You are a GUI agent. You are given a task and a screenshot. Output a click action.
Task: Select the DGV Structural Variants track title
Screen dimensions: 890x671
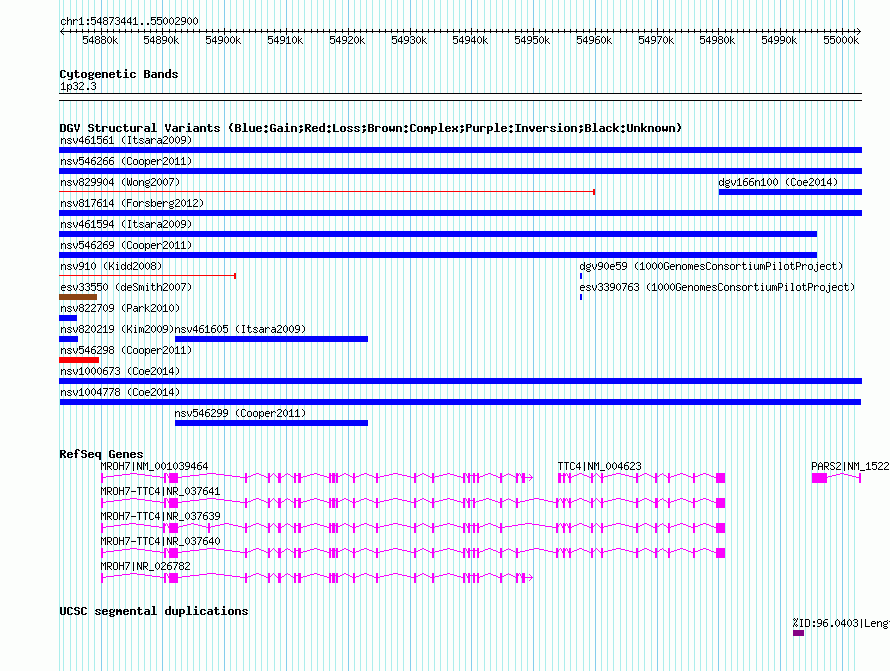click(370, 128)
